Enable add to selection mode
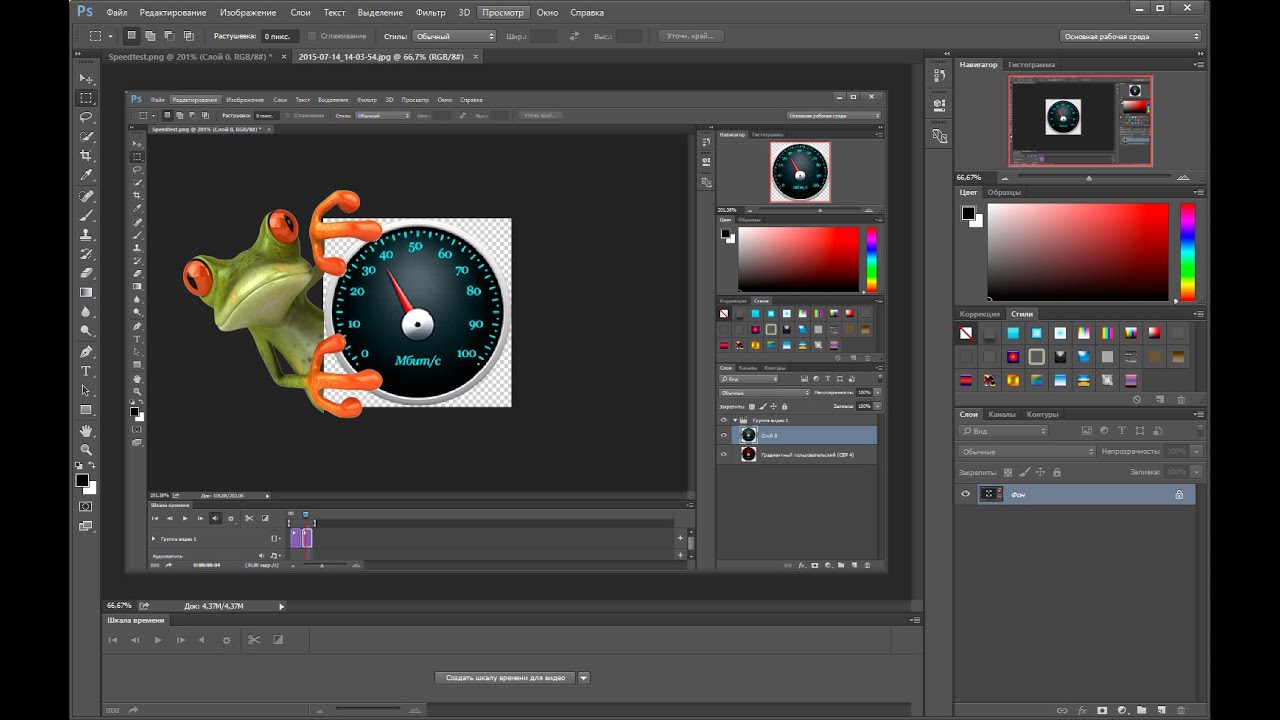 coord(150,36)
